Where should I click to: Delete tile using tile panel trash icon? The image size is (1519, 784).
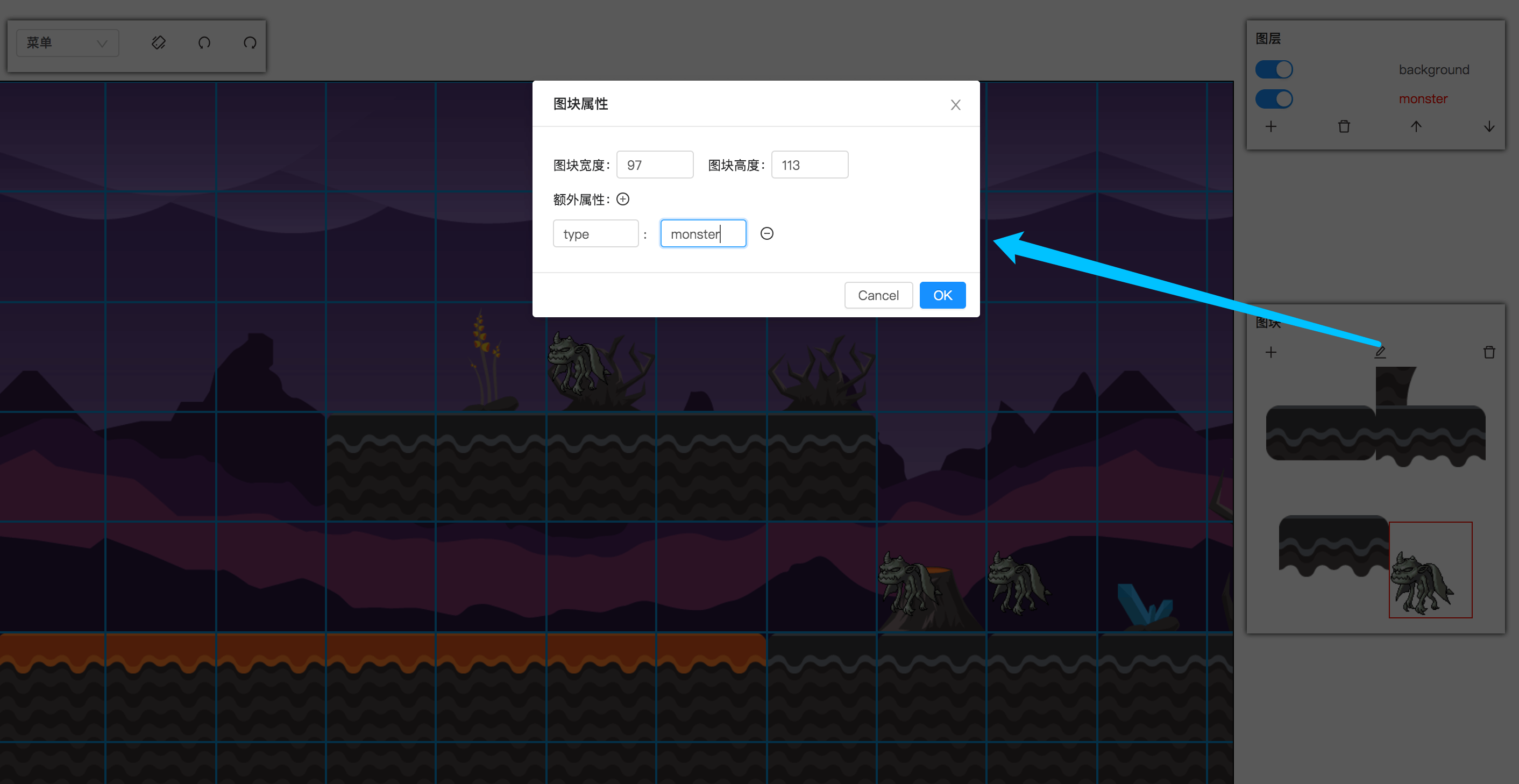point(1489,352)
